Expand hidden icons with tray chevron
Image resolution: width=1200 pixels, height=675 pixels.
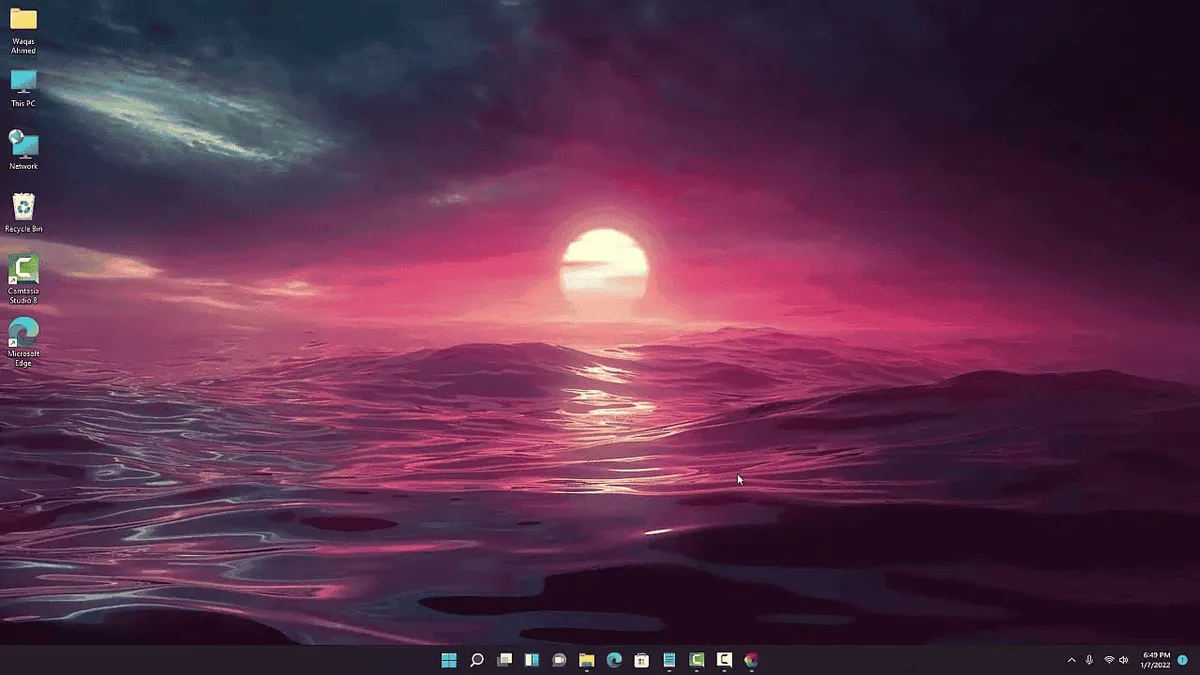pos(1071,660)
